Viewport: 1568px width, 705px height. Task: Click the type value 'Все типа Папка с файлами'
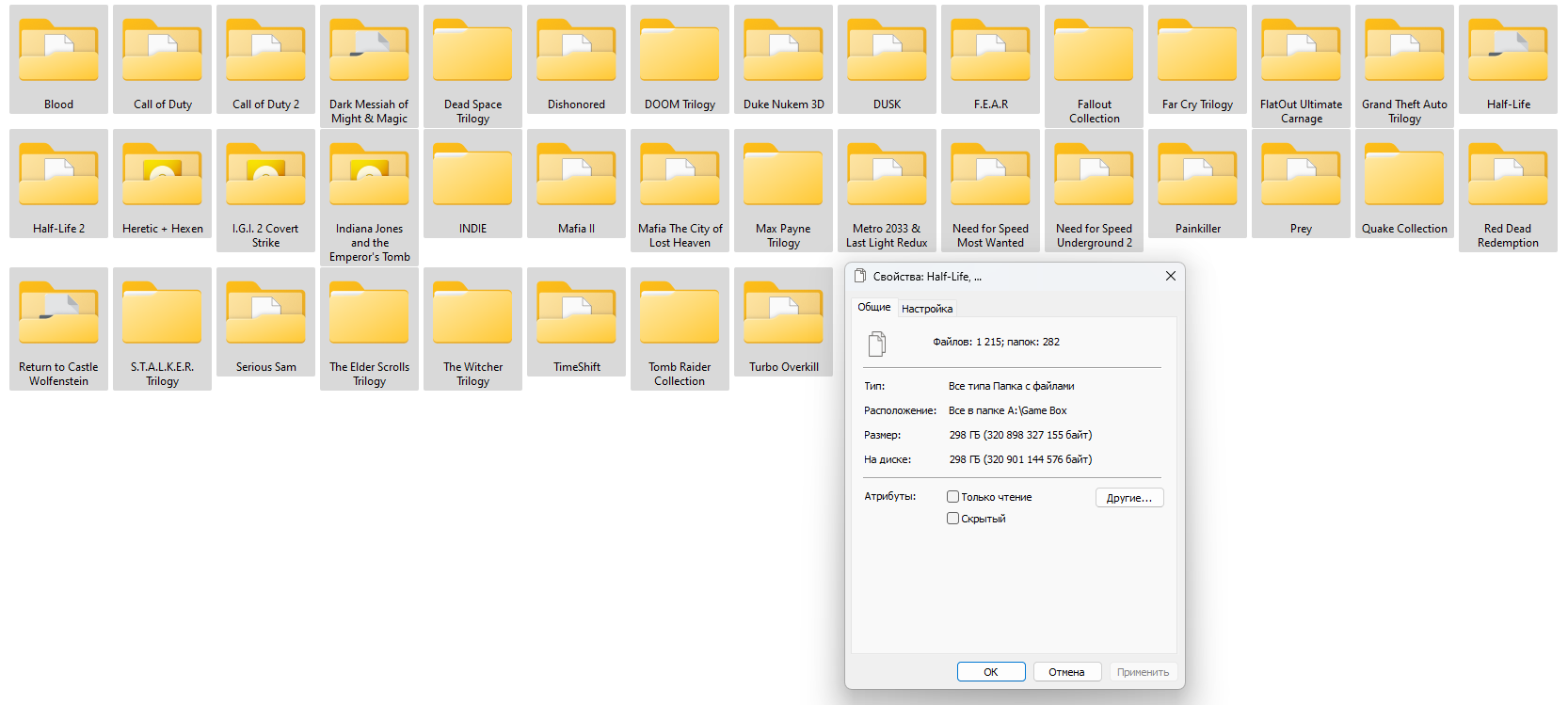[x=1011, y=386]
